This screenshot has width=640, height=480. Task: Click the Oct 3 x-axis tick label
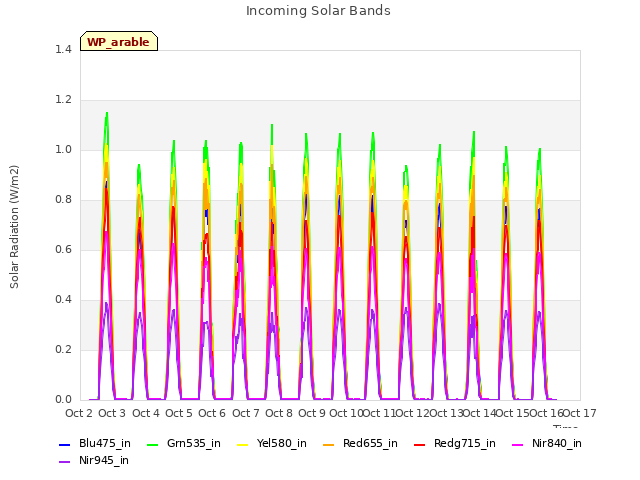click(112, 413)
